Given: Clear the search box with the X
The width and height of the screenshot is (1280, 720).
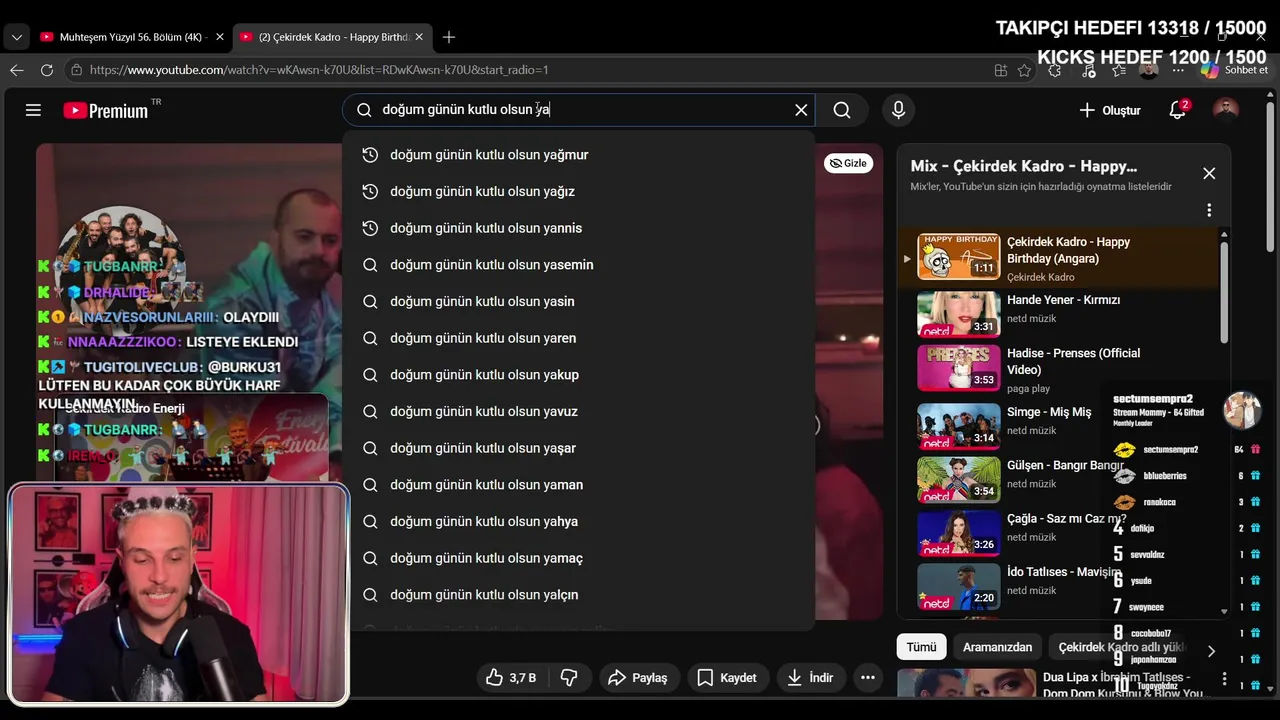Looking at the screenshot, I should click(801, 110).
